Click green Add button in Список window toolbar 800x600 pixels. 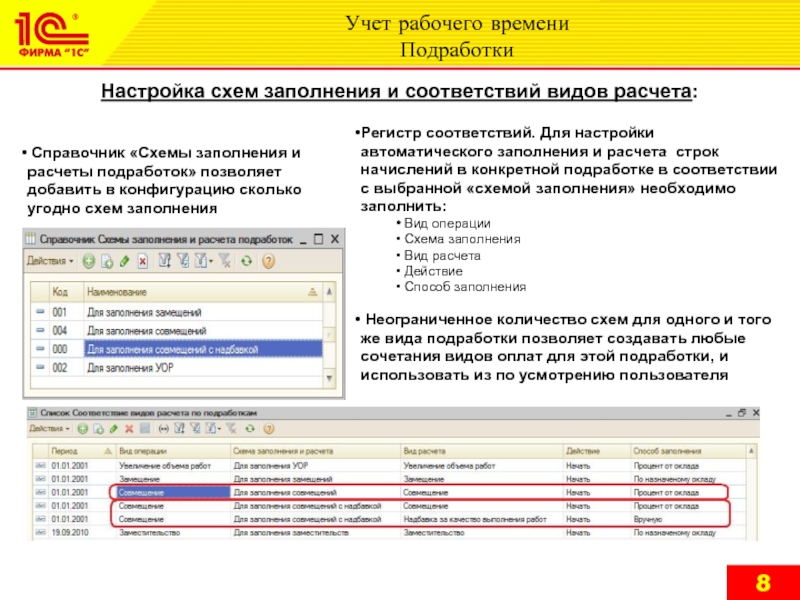[83, 429]
